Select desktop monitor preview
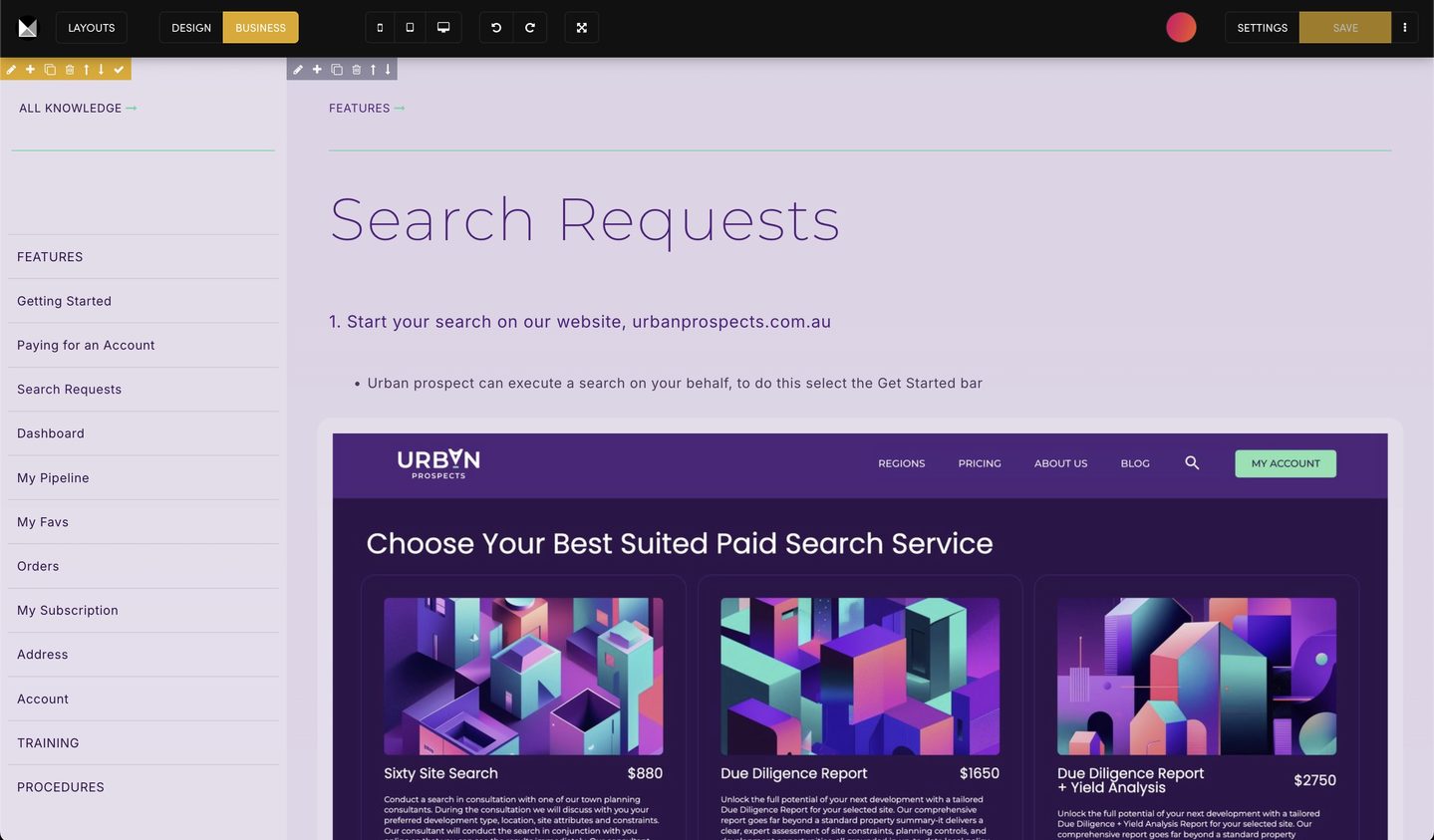 [443, 28]
